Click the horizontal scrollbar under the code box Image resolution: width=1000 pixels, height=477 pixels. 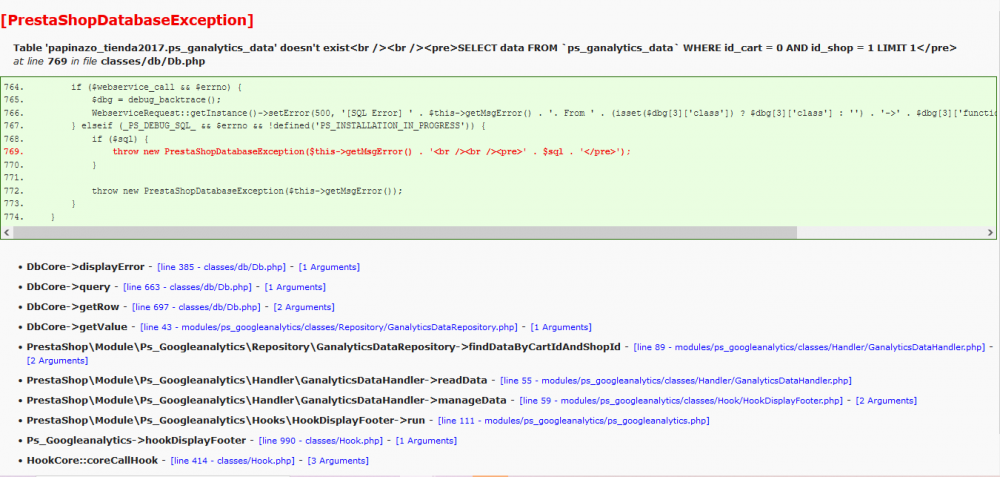404,233
